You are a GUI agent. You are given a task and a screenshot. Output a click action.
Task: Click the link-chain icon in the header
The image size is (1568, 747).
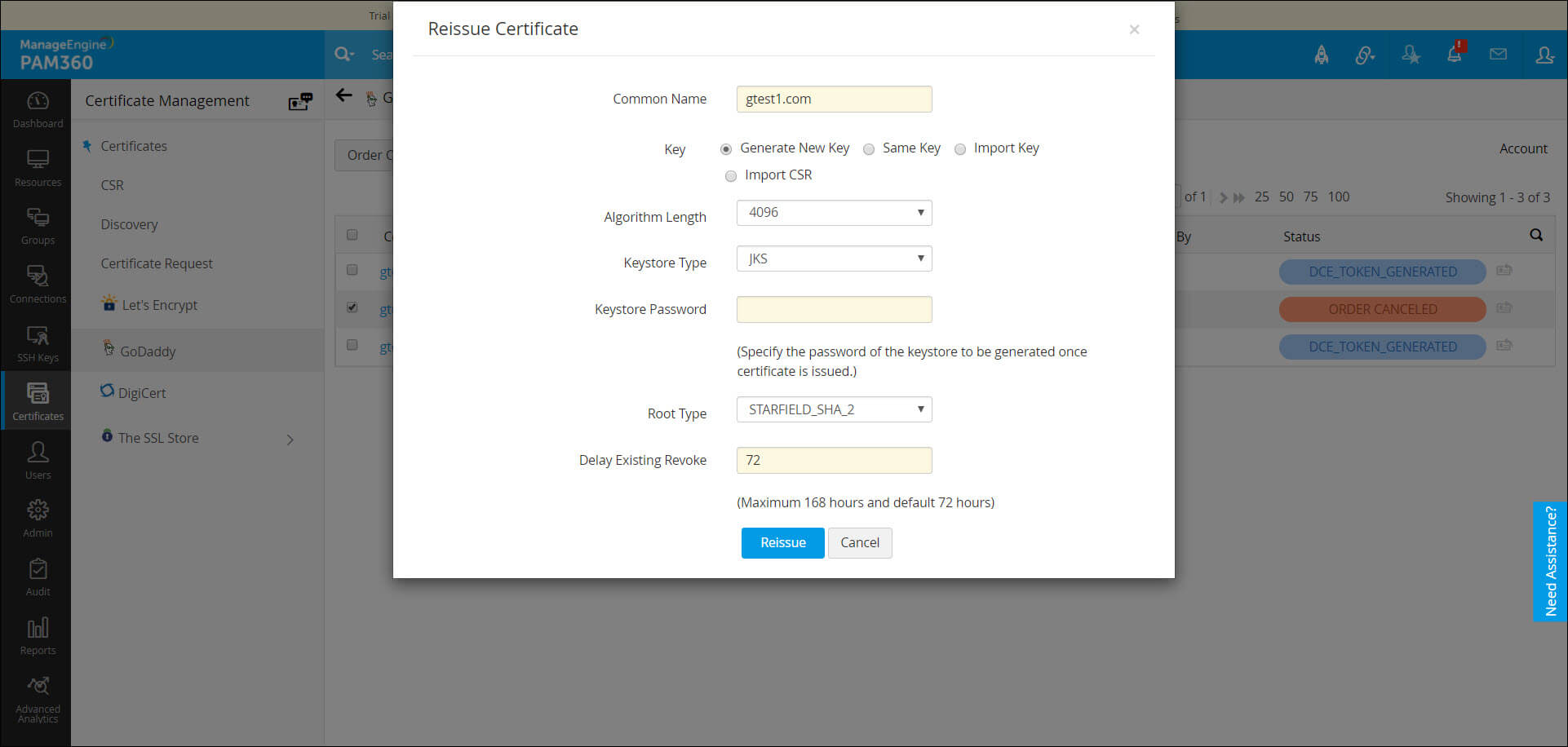tap(1365, 55)
